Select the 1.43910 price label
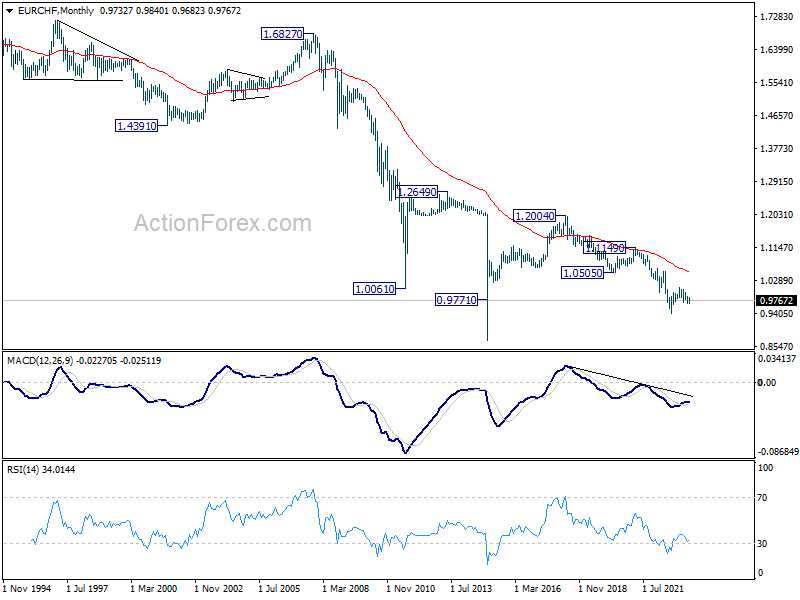The height and width of the screenshot is (600, 800). (136, 126)
